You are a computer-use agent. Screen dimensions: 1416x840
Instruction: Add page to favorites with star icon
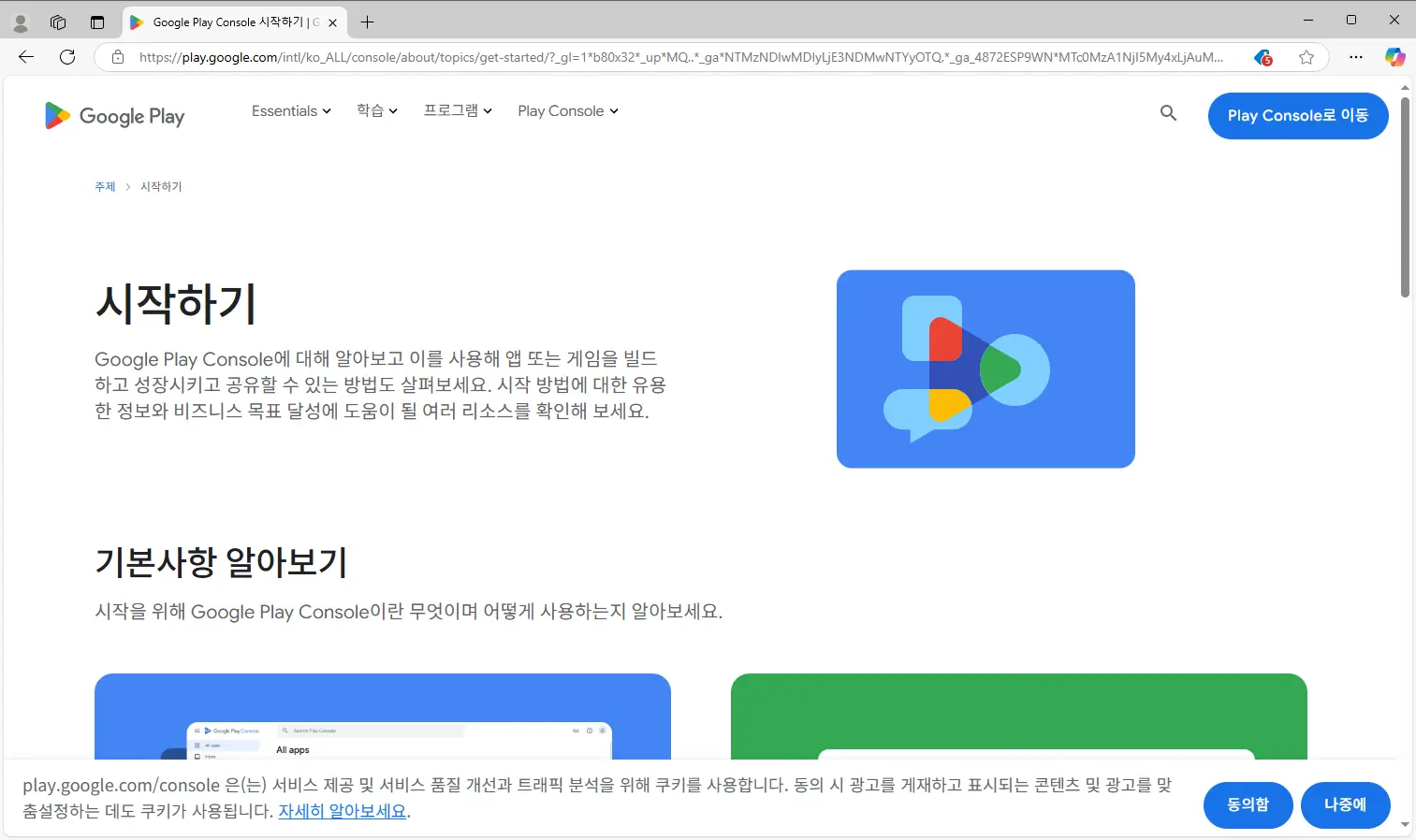point(1307,57)
